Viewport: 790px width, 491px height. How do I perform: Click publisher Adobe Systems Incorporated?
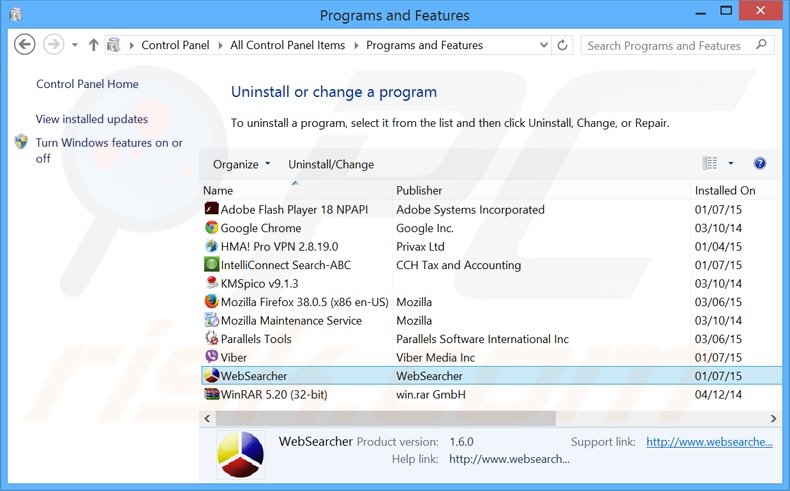pyautogui.click(x=470, y=209)
